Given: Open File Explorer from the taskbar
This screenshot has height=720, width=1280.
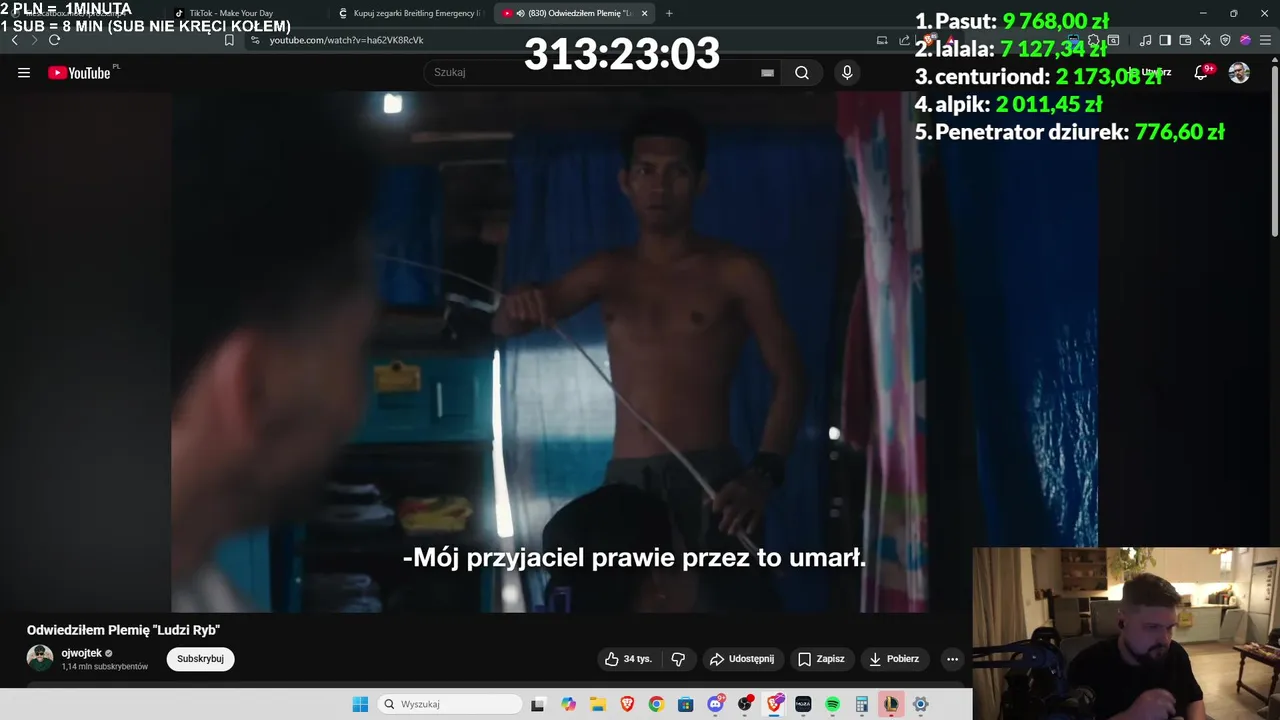Looking at the screenshot, I should point(597,704).
